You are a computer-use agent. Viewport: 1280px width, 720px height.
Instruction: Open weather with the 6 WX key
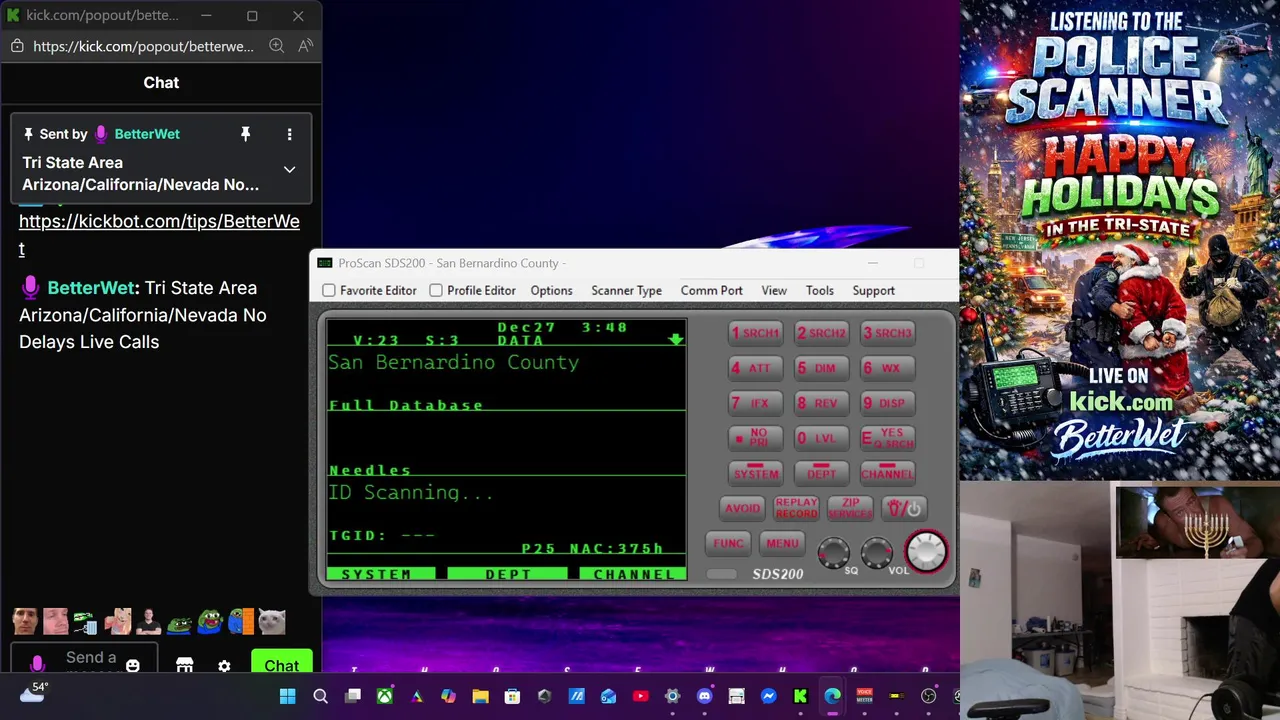click(887, 368)
